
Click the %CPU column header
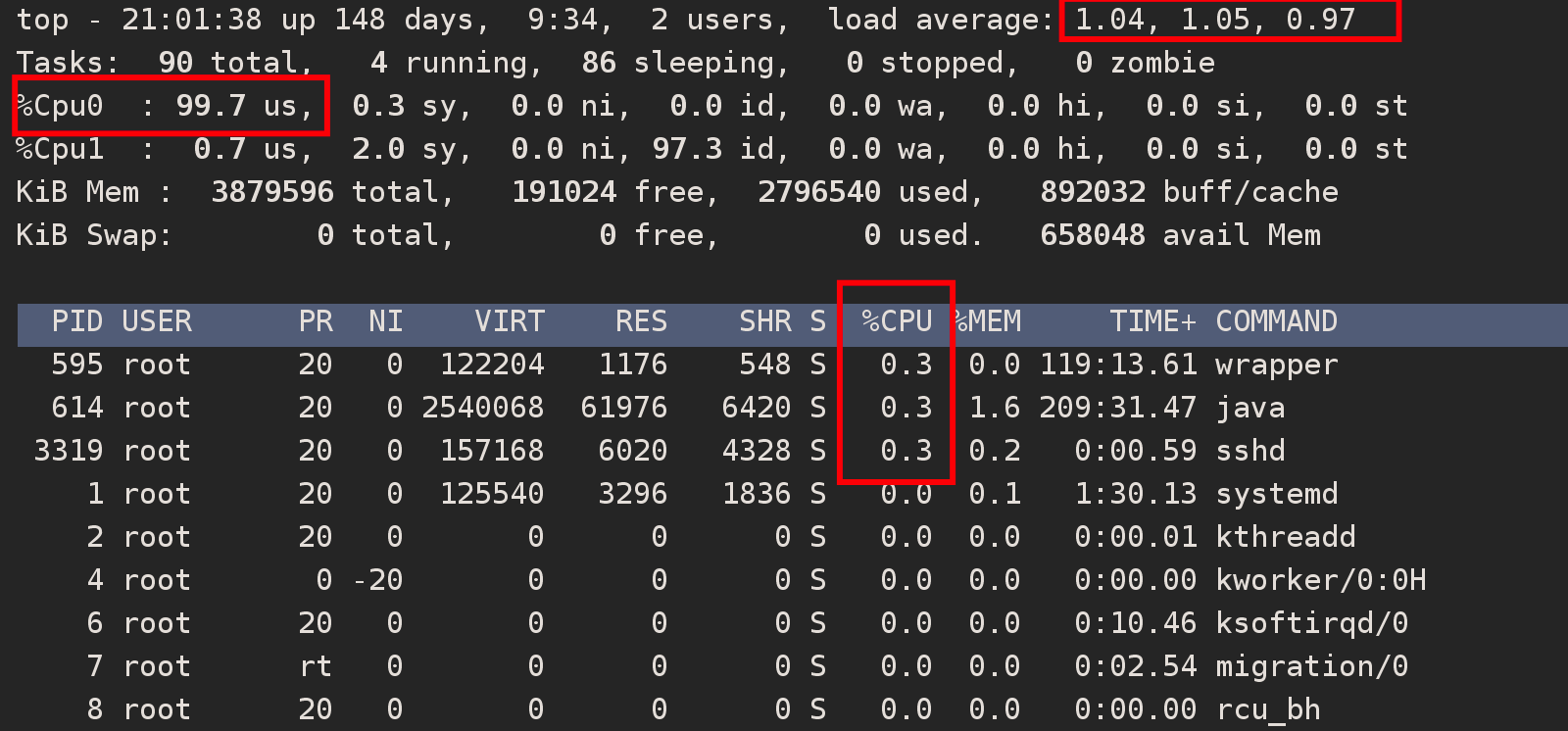click(x=897, y=321)
